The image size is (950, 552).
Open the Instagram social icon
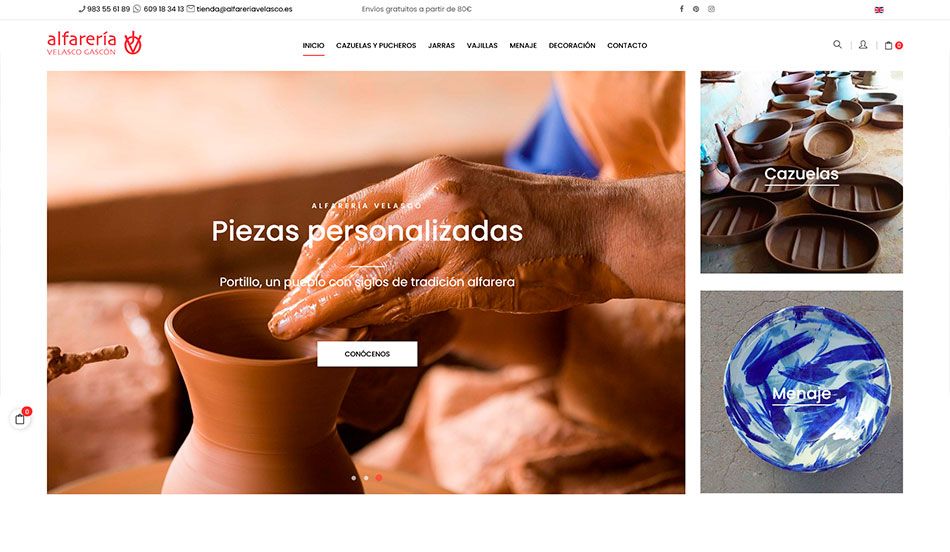(711, 9)
